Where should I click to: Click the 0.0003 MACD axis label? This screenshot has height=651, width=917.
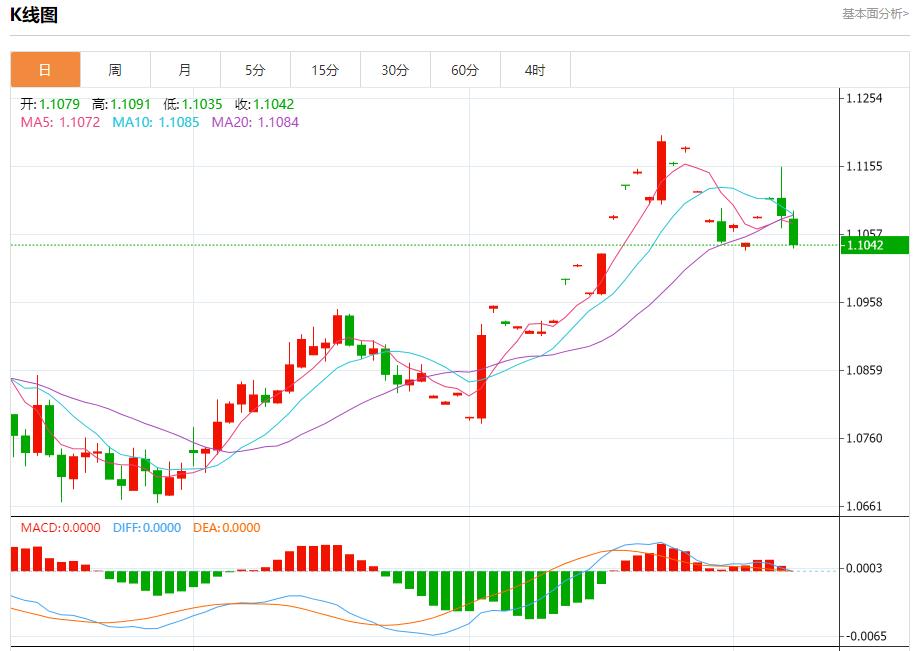pos(864,568)
